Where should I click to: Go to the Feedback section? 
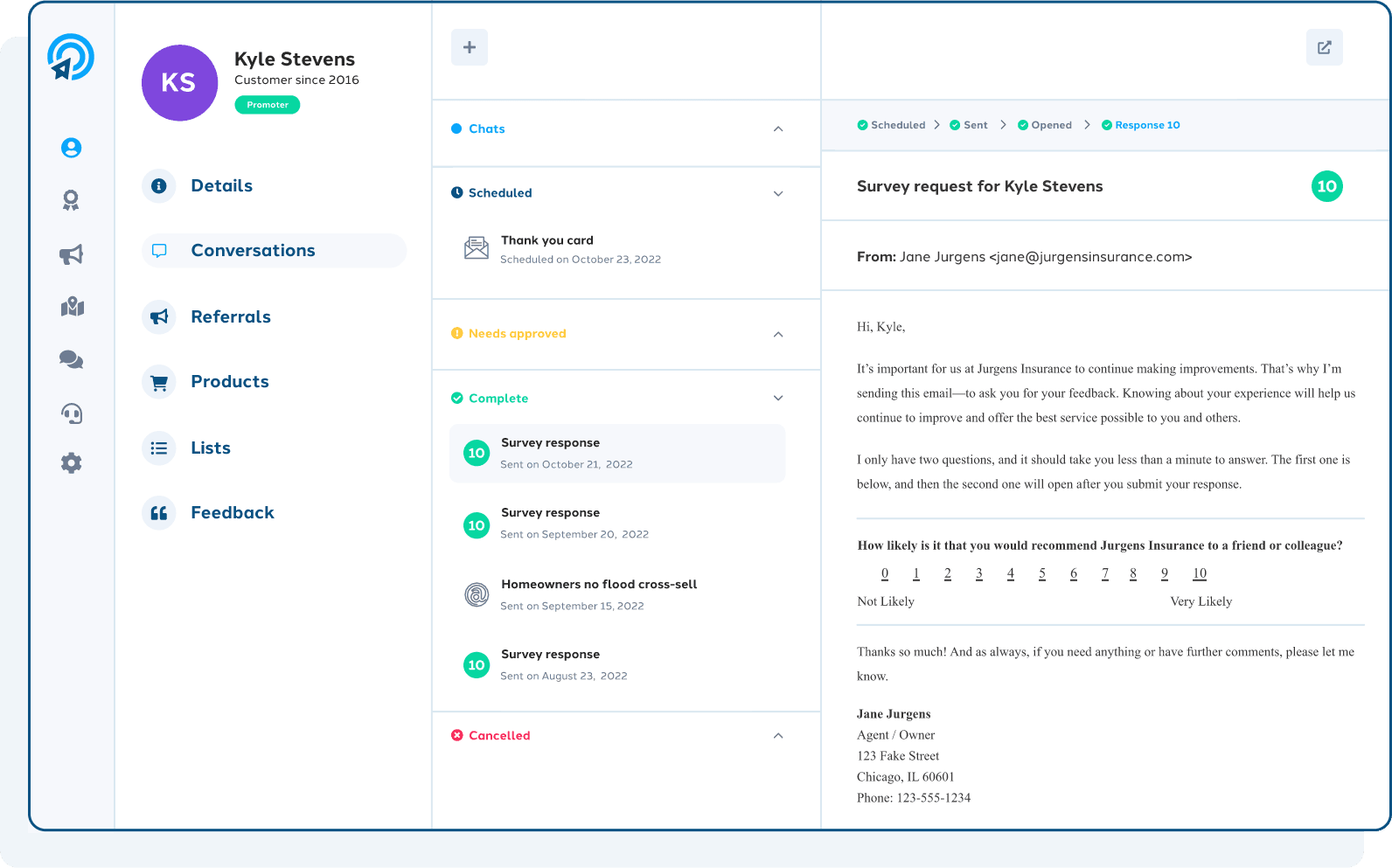(232, 513)
